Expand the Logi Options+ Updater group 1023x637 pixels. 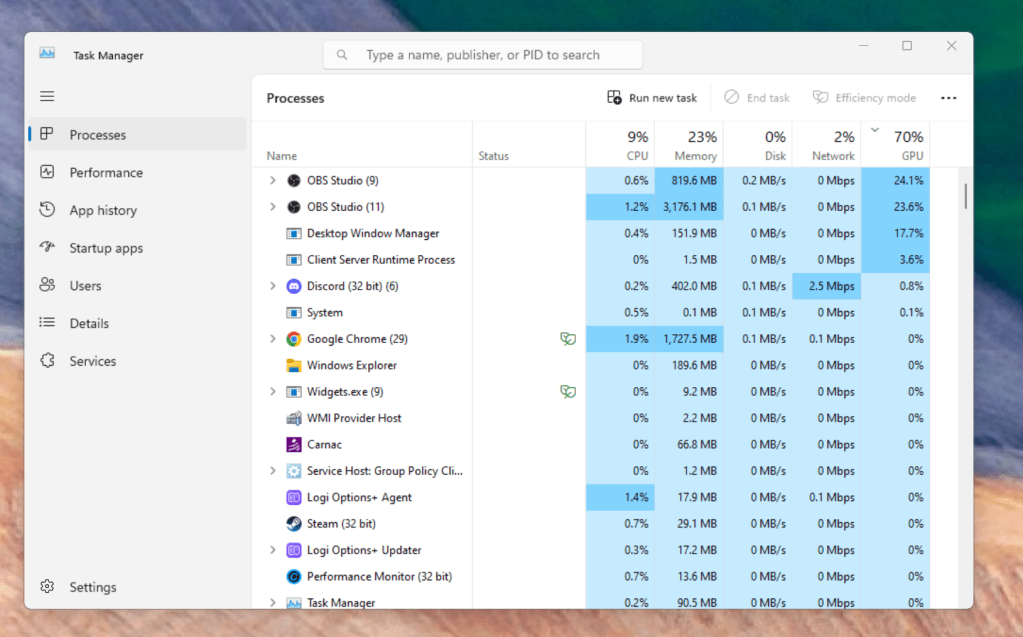pos(273,550)
